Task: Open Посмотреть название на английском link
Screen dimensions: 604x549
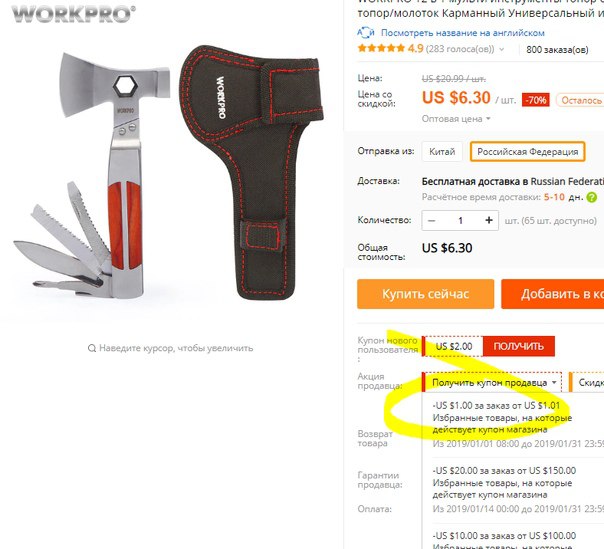Action: (463, 33)
